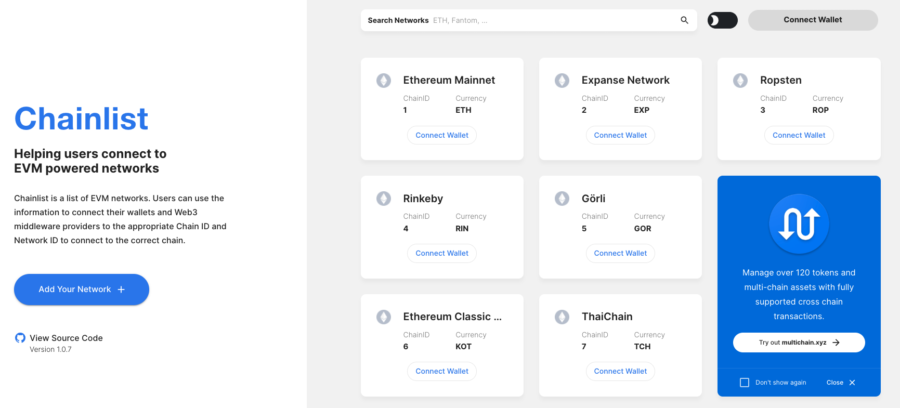
Task: Click the truncated Ethereum Classic card title
Action: (x=452, y=317)
